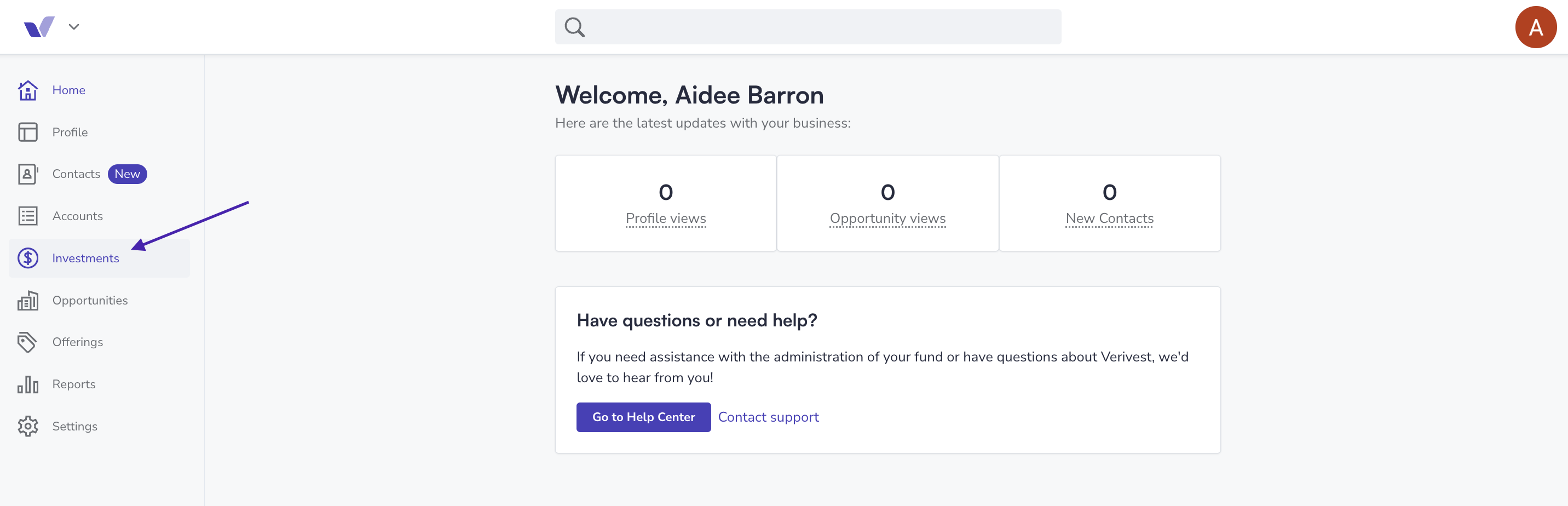This screenshot has height=506, width=1568.
Task: Click the Home house icon
Action: point(28,90)
